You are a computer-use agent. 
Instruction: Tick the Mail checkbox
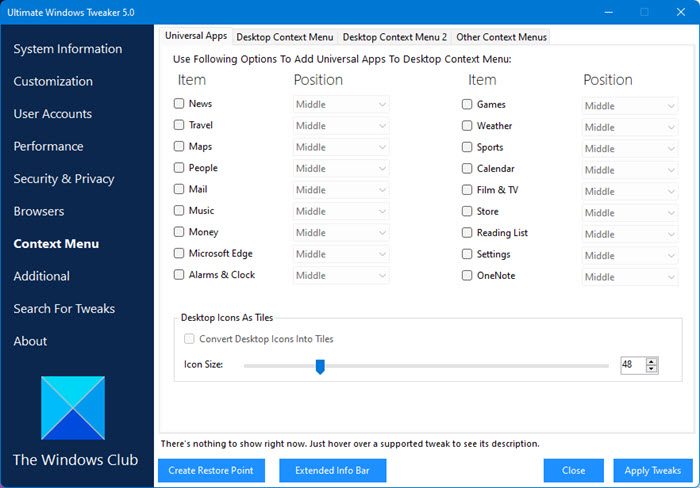click(179, 189)
